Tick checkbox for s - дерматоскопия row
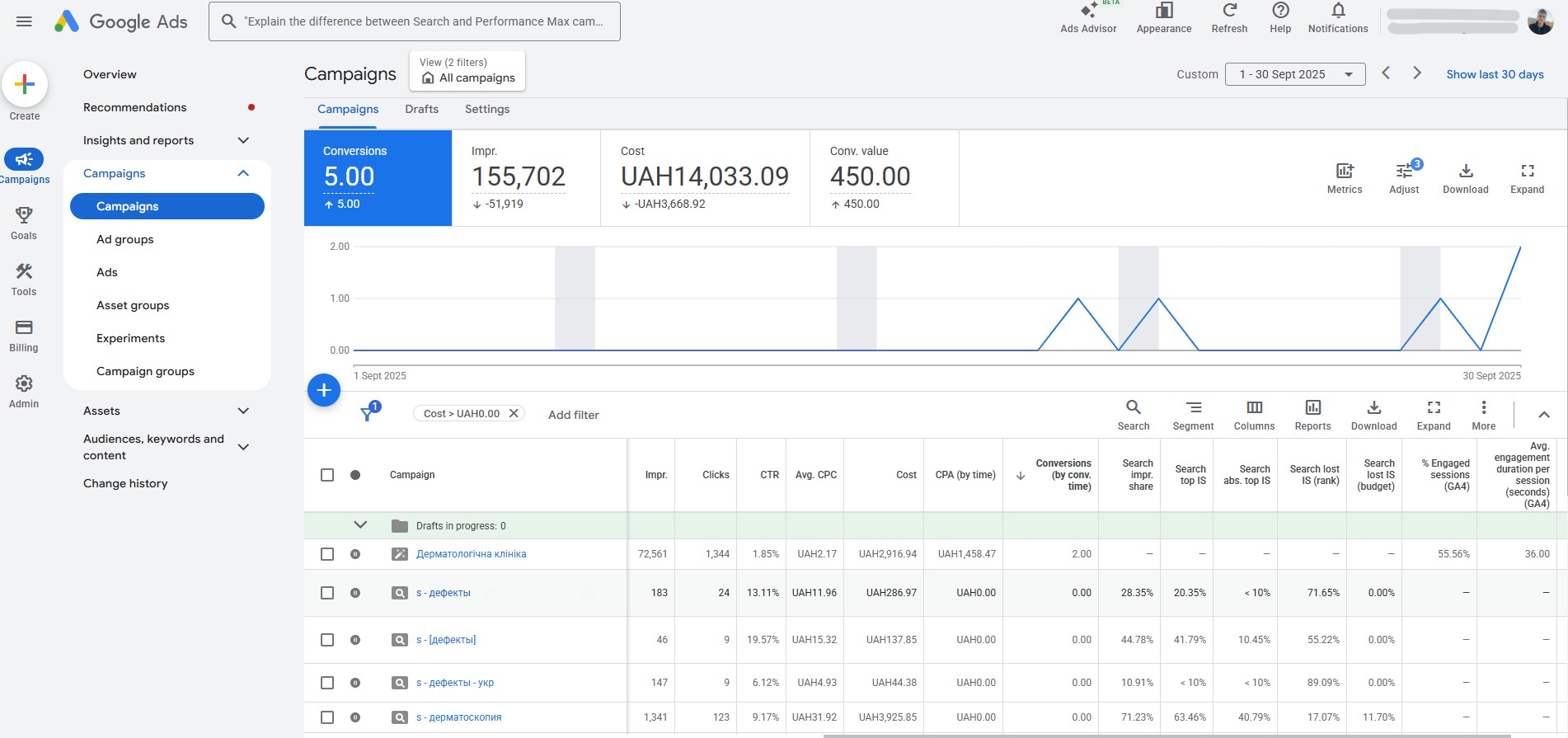Image resolution: width=1568 pixels, height=738 pixels. [327, 717]
